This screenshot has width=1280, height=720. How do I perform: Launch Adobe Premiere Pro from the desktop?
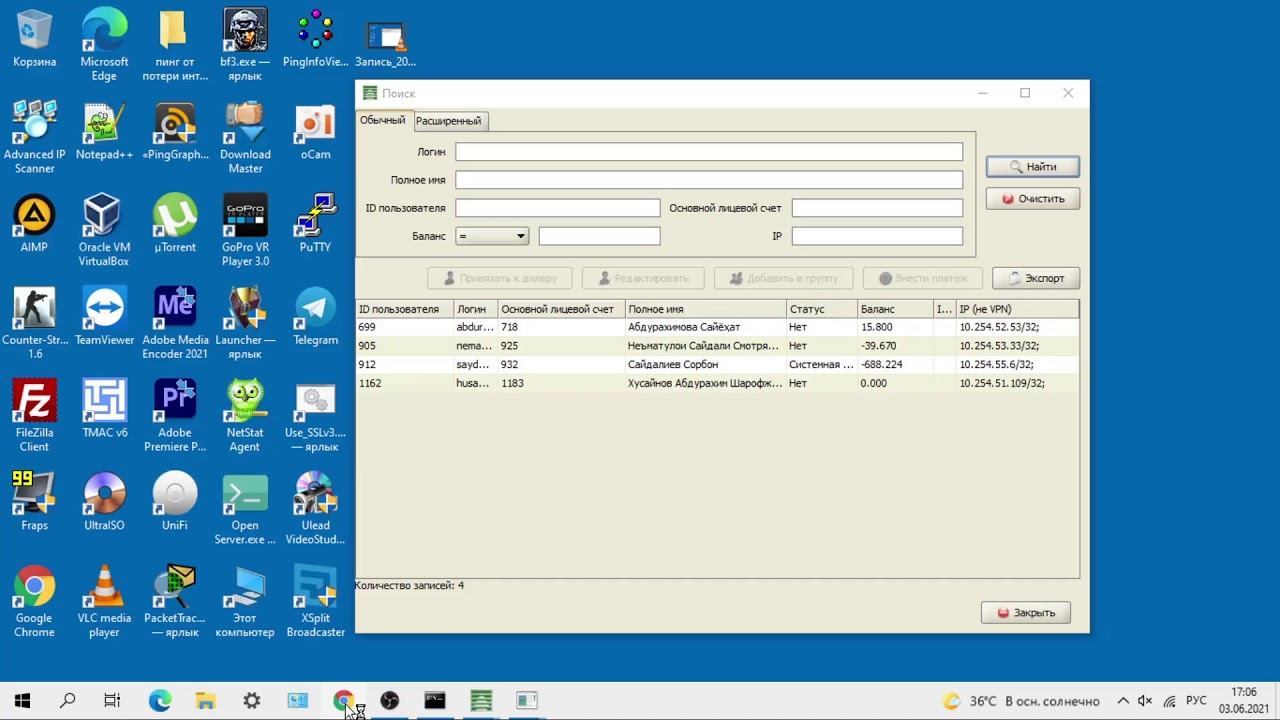point(175,416)
